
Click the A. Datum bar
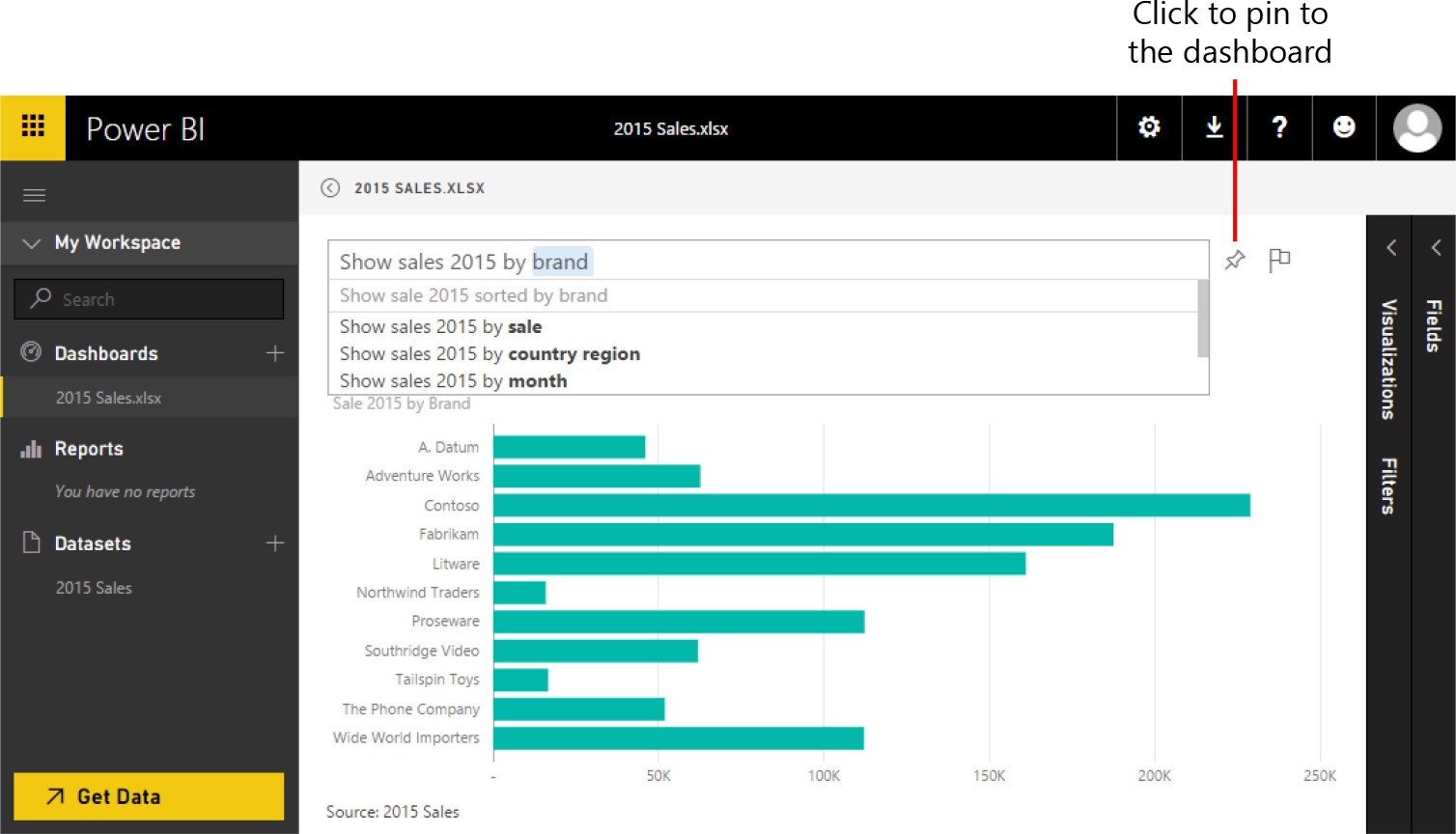pos(570,447)
